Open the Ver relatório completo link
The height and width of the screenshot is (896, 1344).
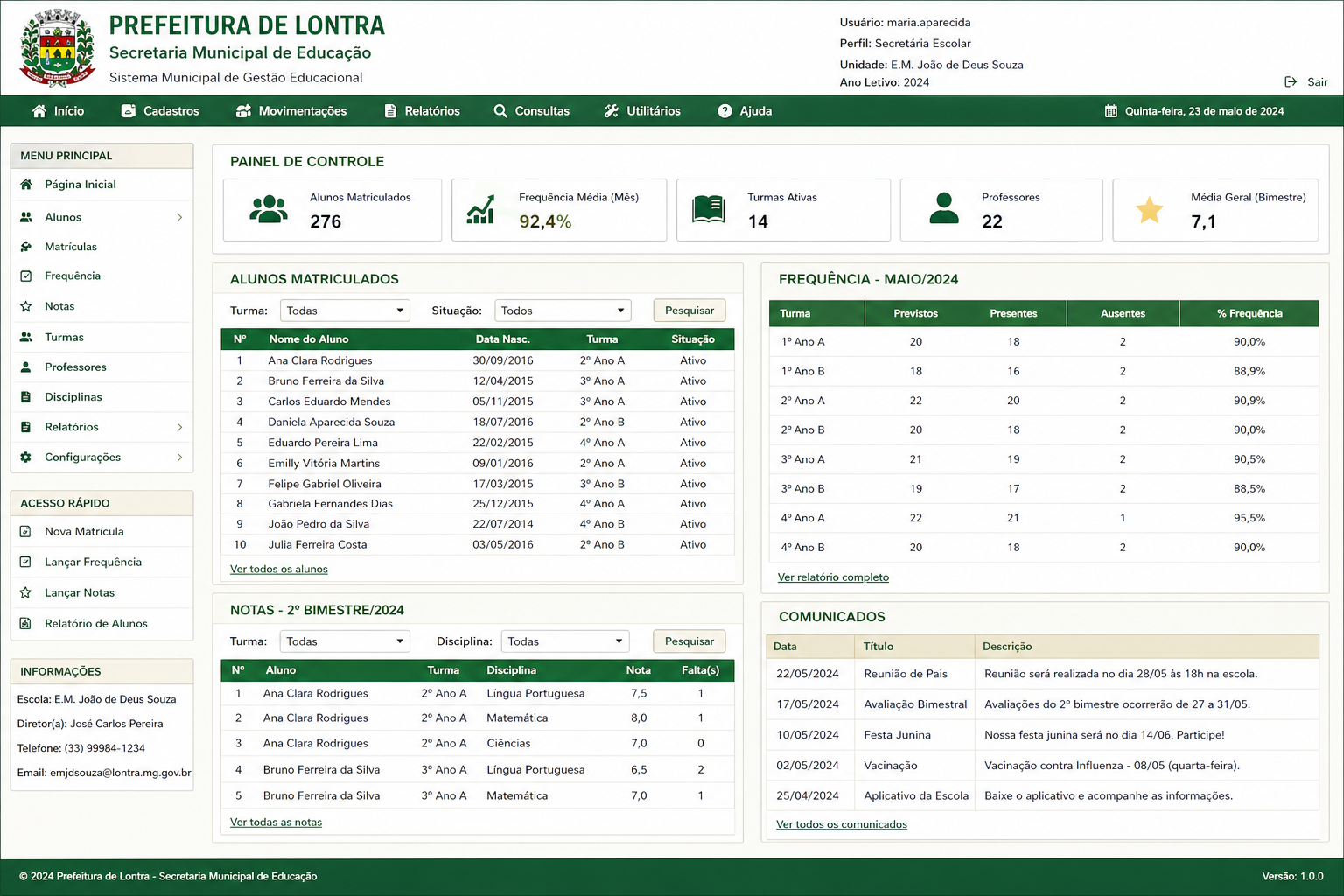(x=832, y=577)
